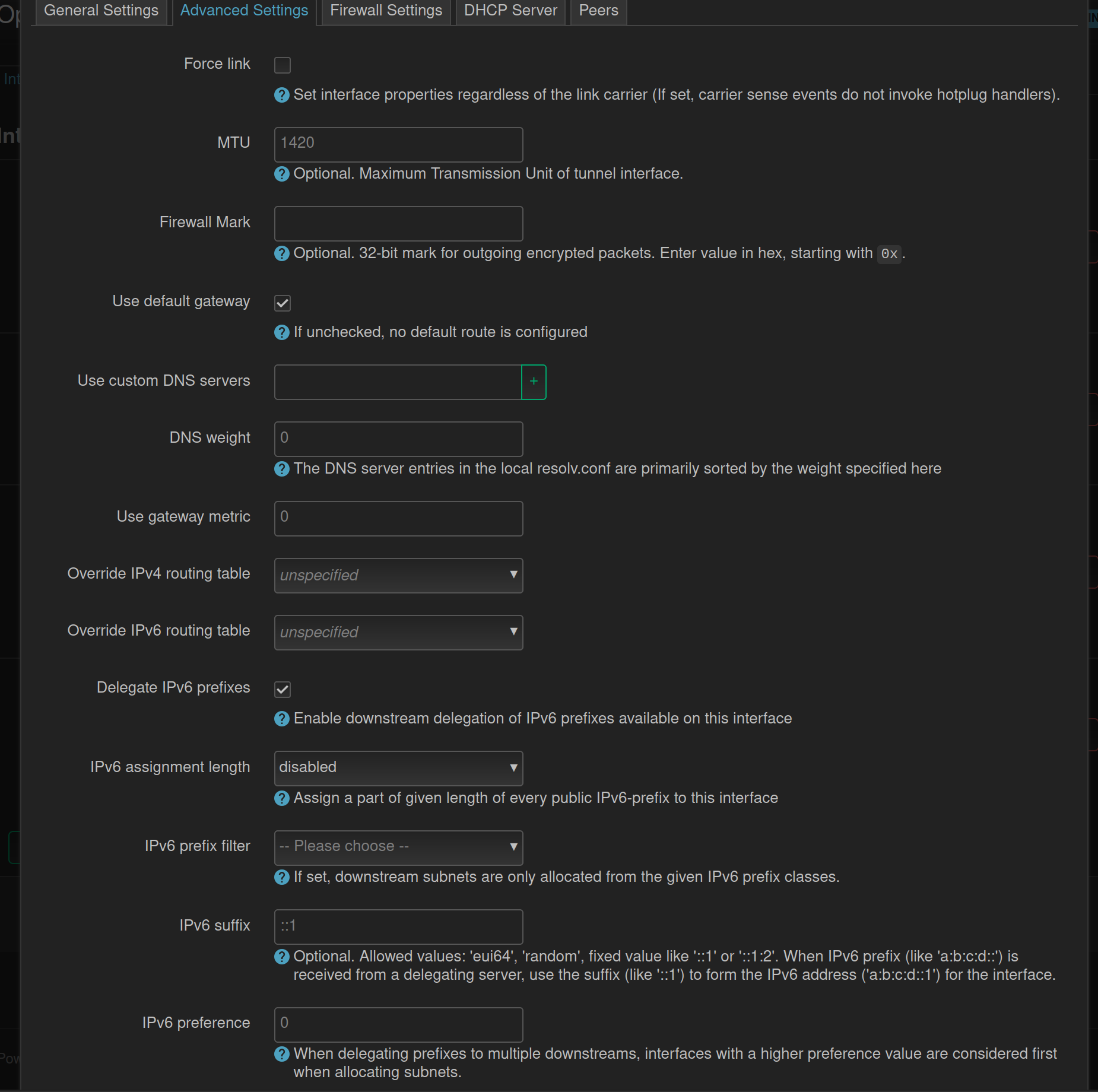Click the Use gateway metric field
Image resolution: width=1098 pixels, height=1092 pixels.
coord(398,518)
